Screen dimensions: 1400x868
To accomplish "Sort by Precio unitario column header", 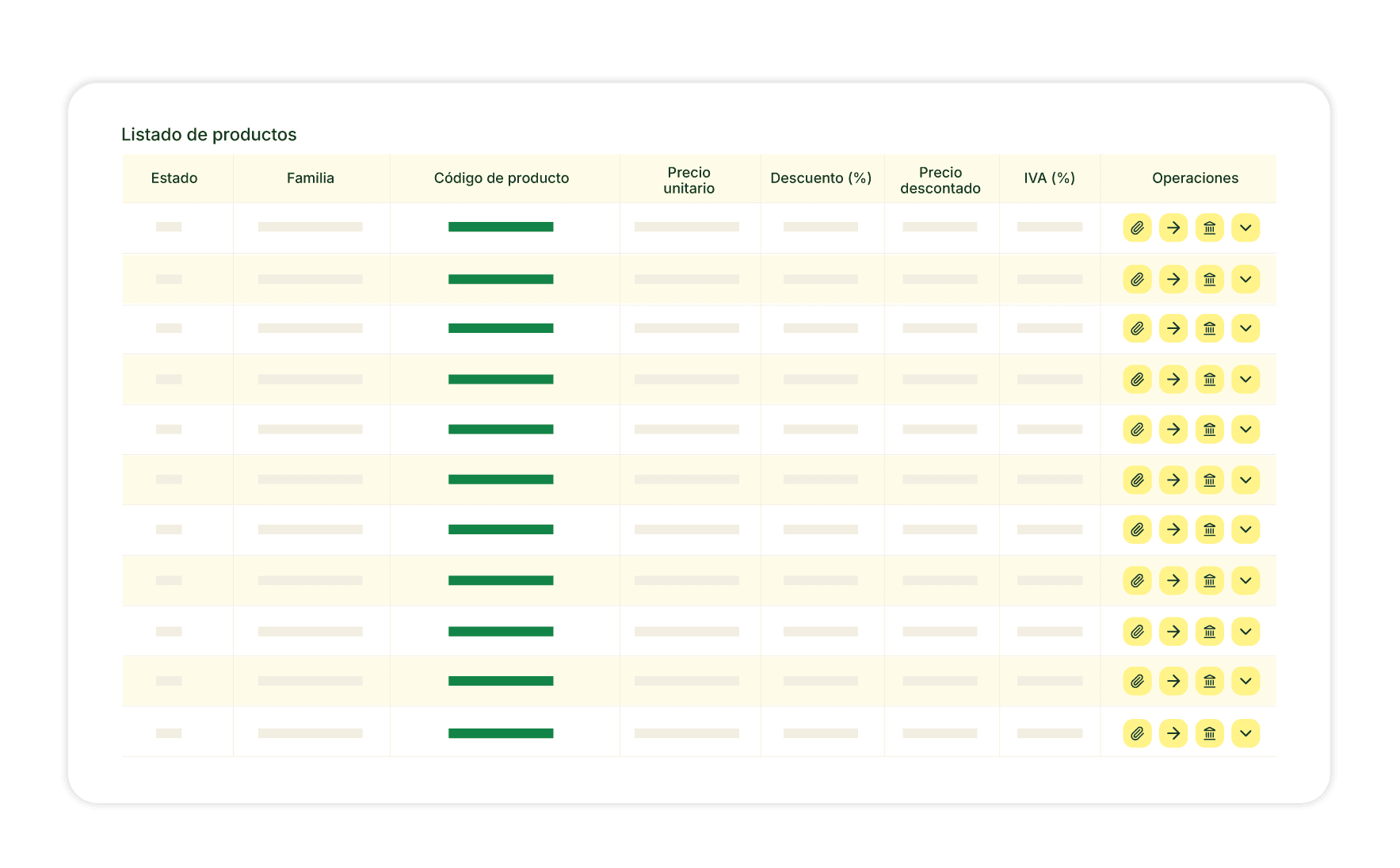I will pyautogui.click(x=689, y=180).
